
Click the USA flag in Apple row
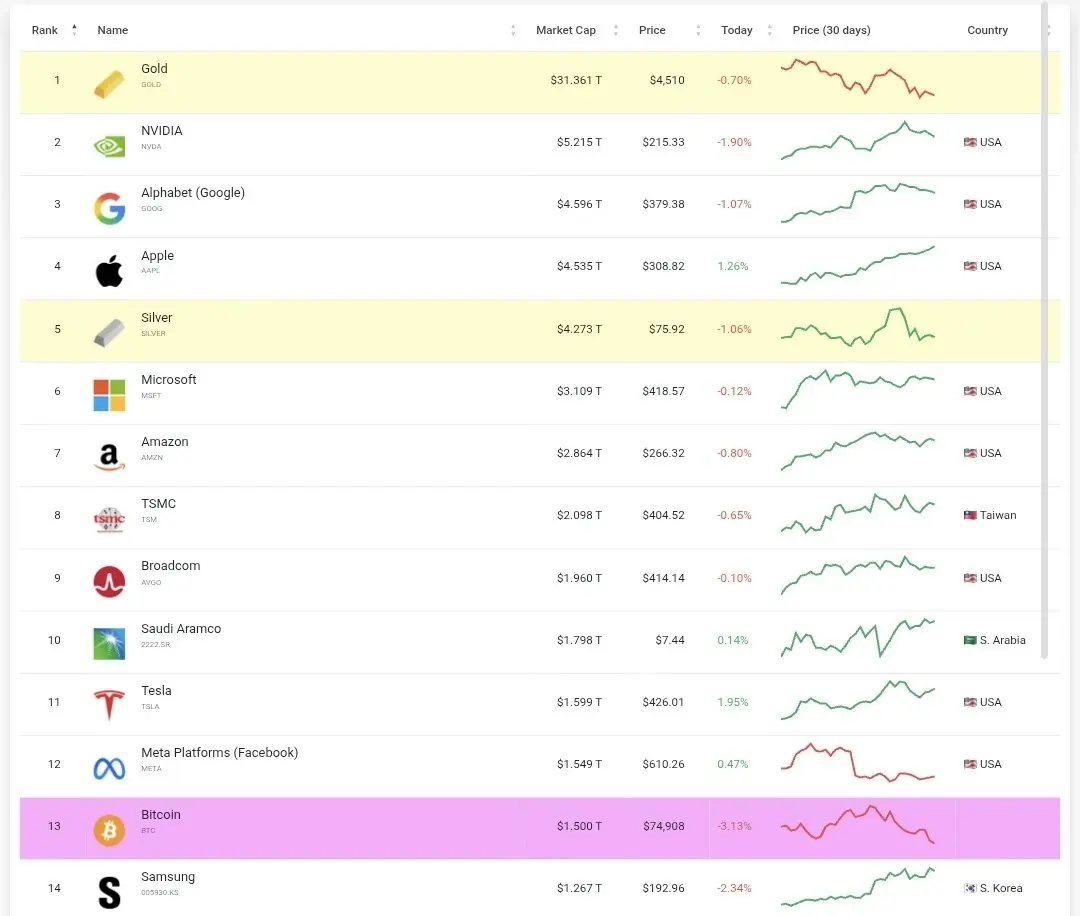point(970,267)
